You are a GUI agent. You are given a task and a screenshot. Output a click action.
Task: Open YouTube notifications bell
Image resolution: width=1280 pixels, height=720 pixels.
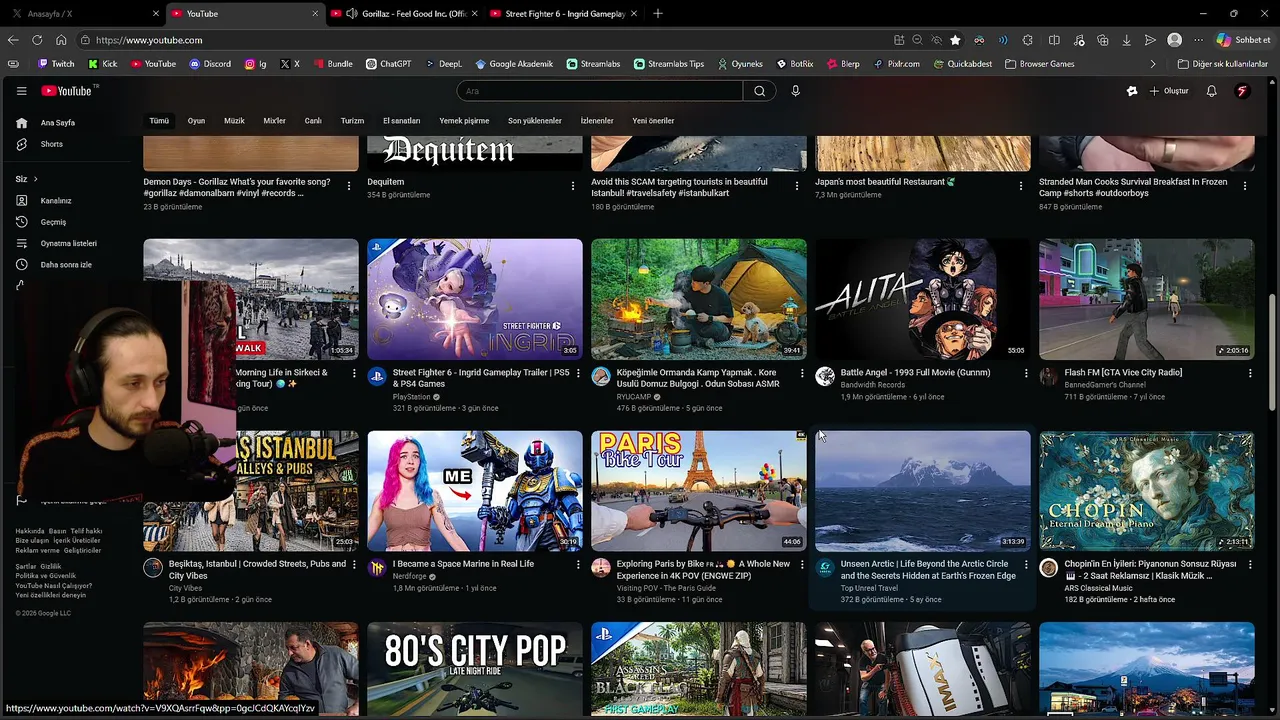tap(1211, 91)
